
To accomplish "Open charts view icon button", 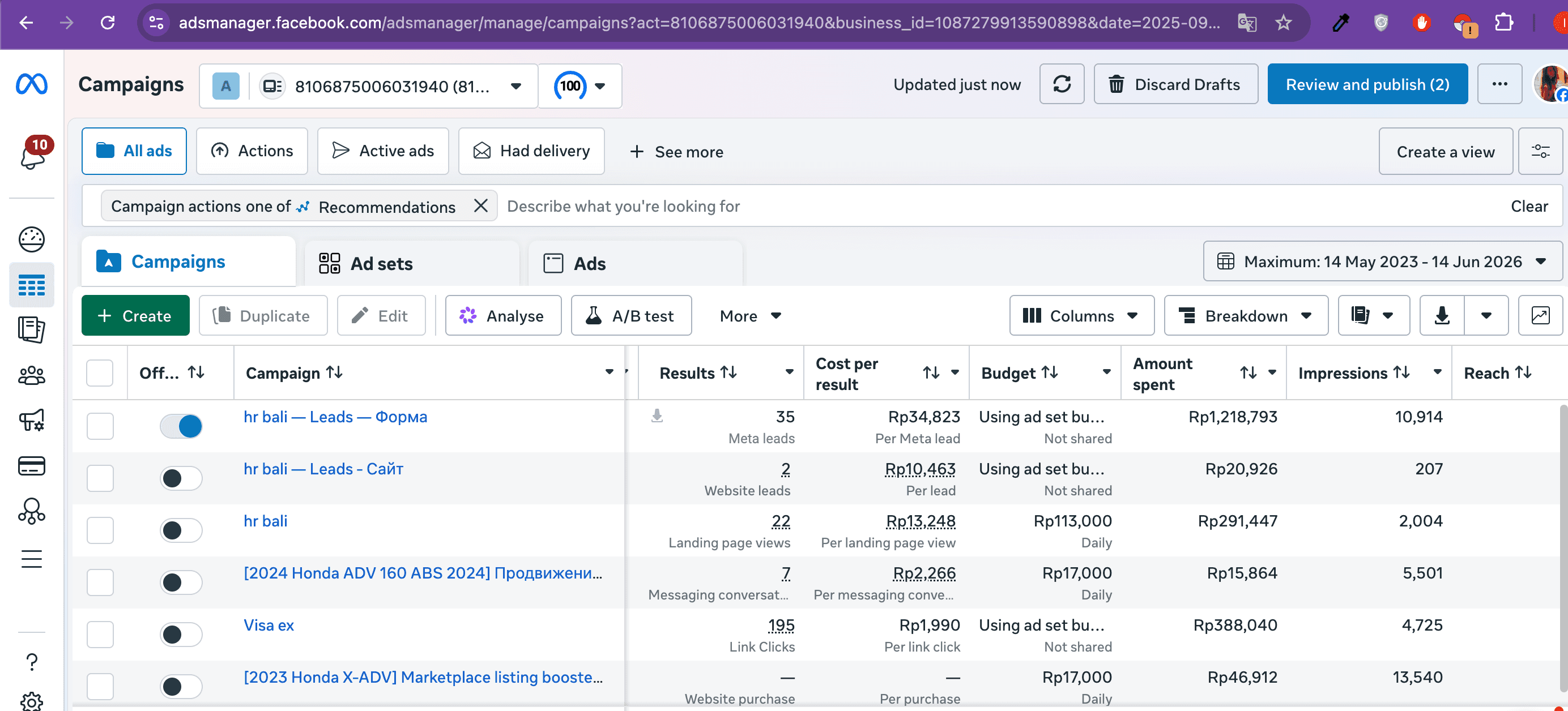I will [1540, 315].
